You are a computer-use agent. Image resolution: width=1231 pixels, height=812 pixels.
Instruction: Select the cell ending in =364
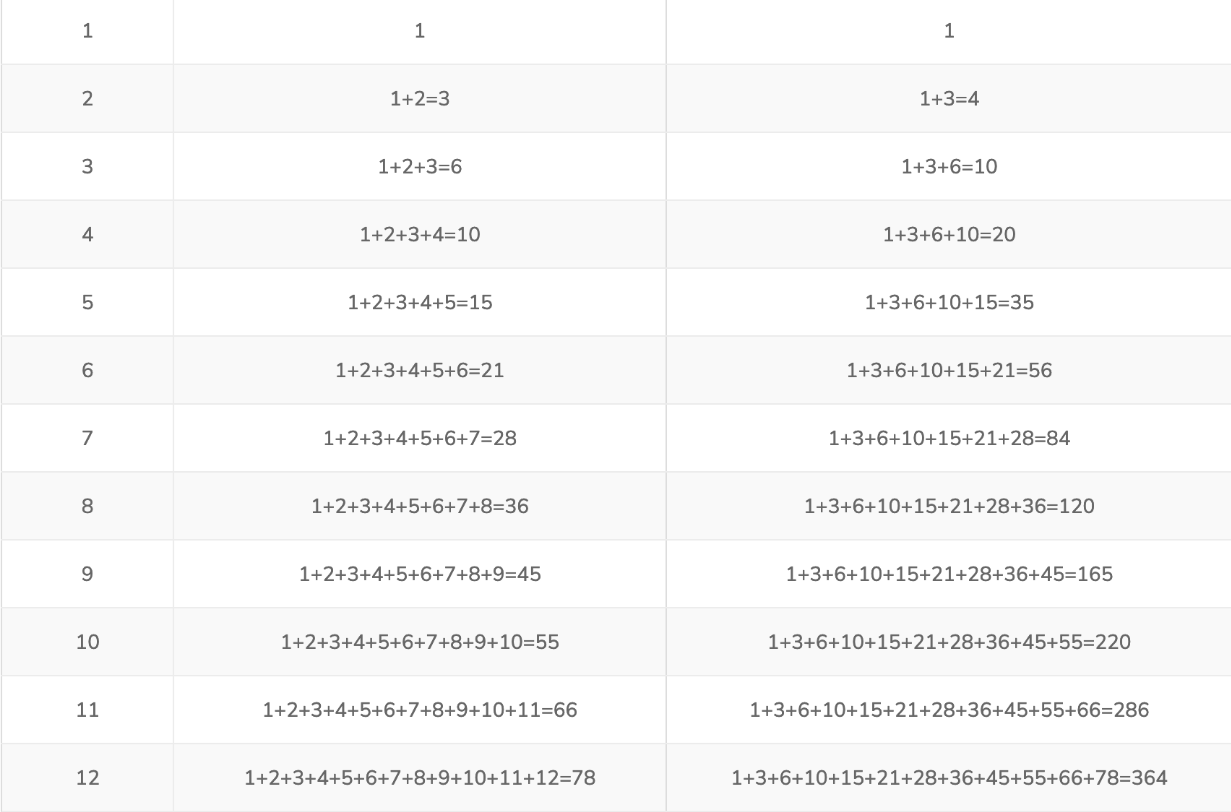point(948,778)
